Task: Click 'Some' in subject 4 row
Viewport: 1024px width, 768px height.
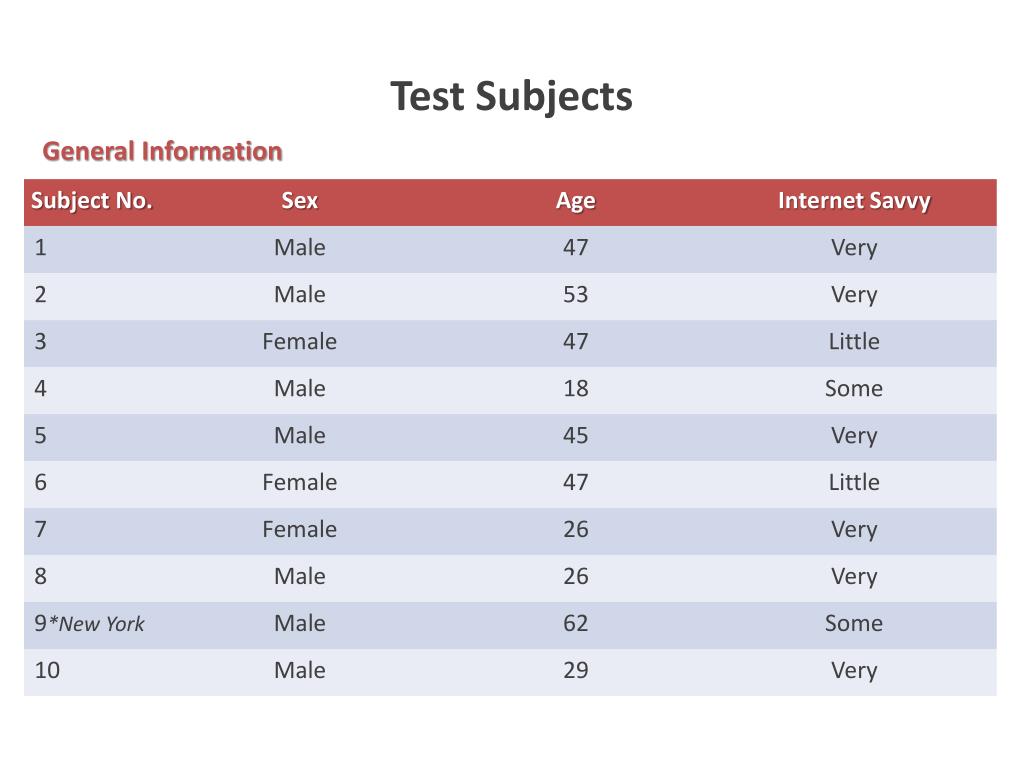Action: point(854,389)
